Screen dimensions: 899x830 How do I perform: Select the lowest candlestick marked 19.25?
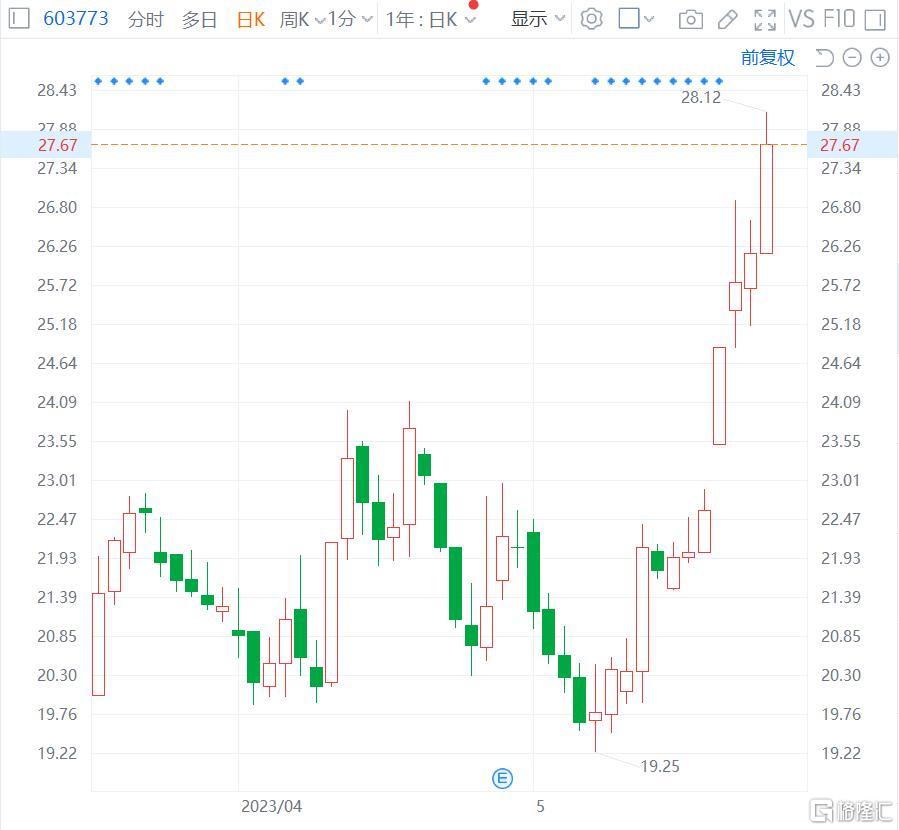tap(596, 716)
